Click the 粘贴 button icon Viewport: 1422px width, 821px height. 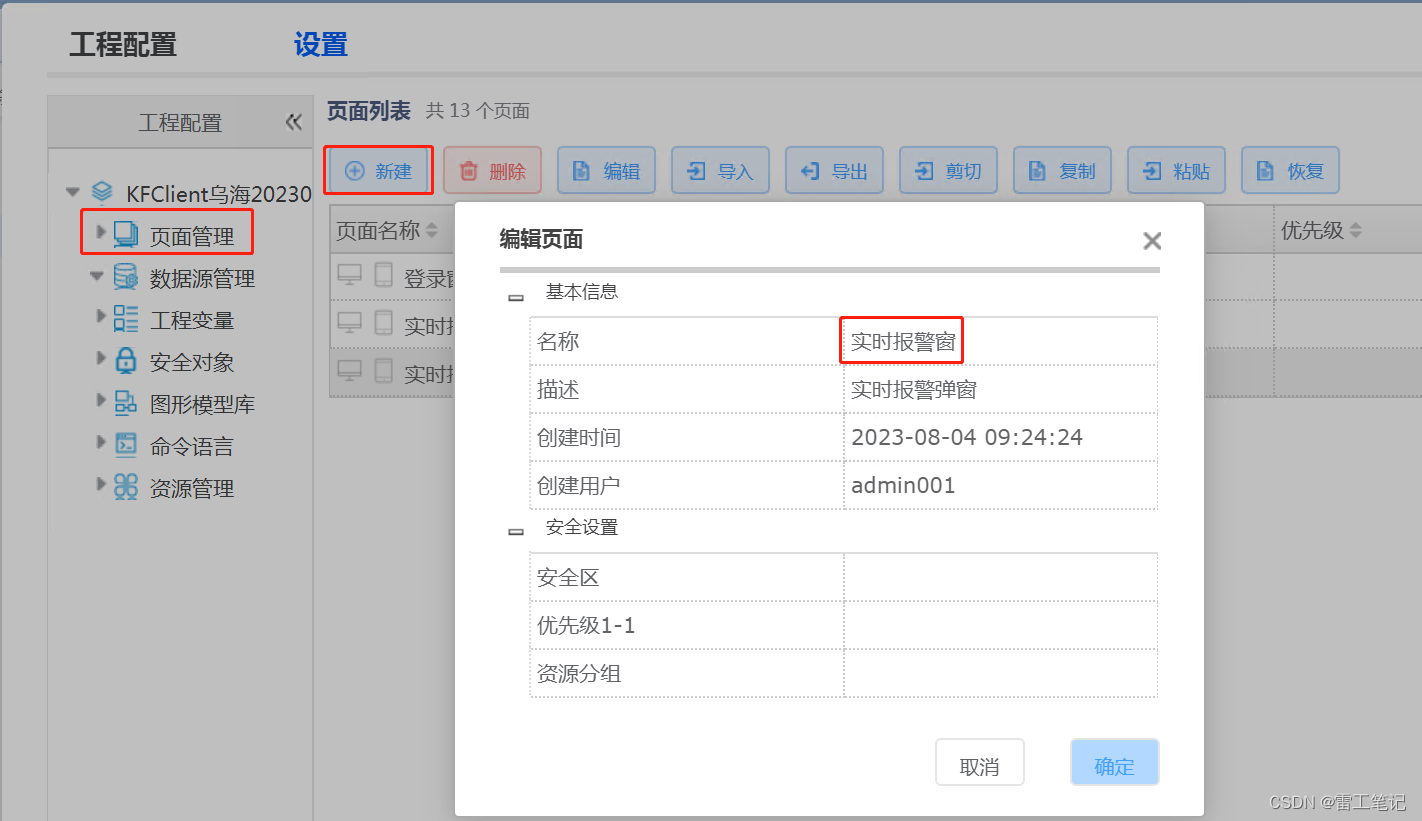coord(1152,171)
